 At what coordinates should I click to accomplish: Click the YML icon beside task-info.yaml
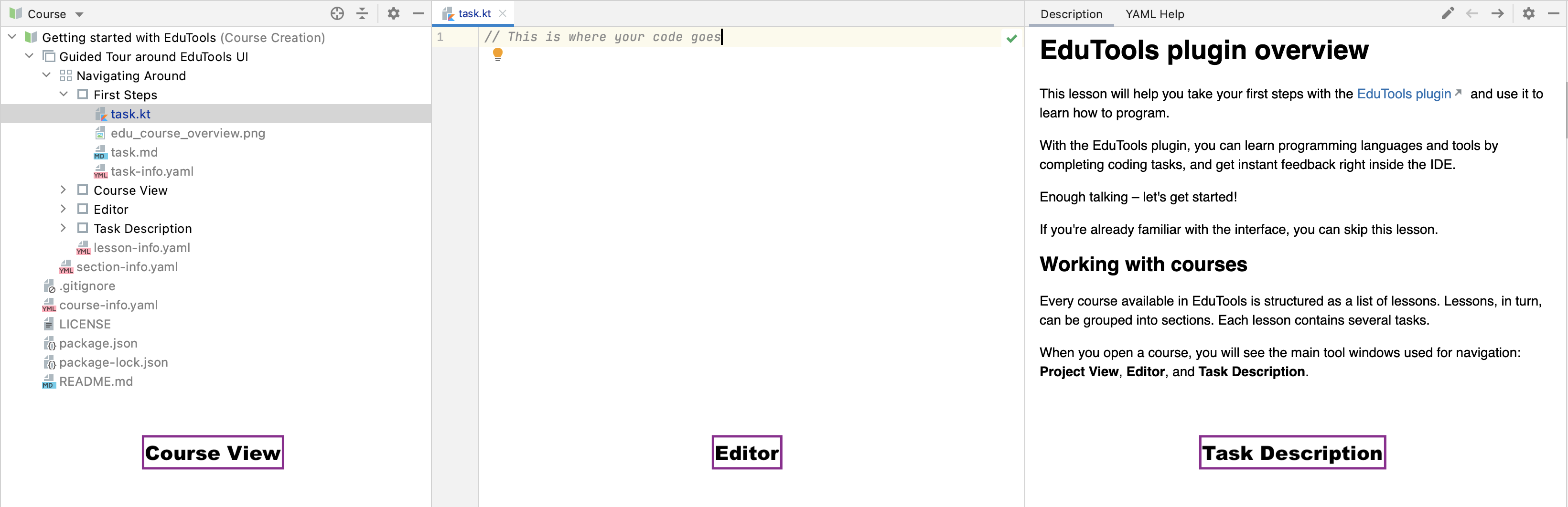point(100,171)
